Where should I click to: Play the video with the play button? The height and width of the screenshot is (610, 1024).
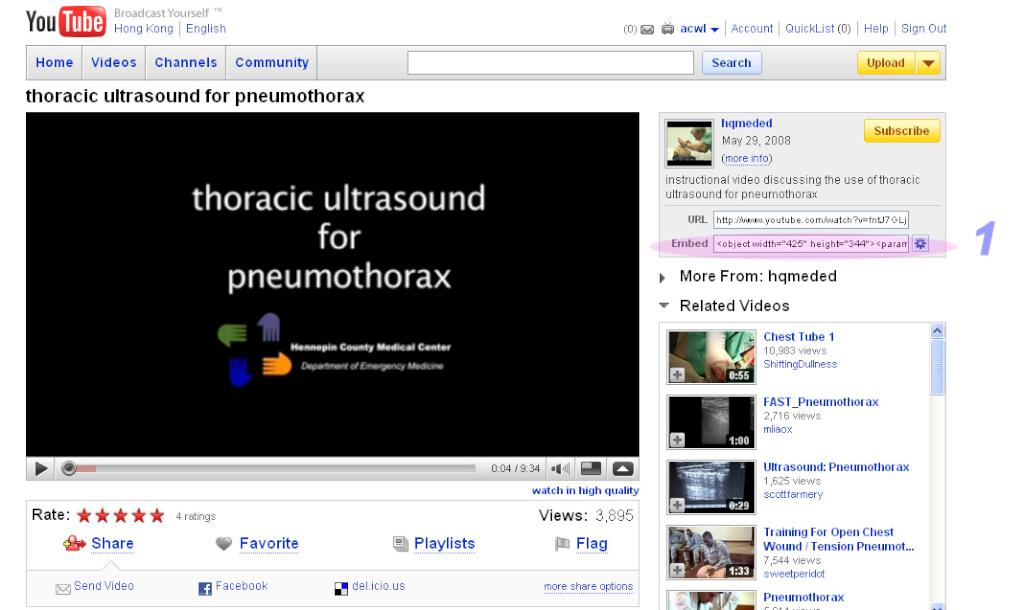coord(40,469)
